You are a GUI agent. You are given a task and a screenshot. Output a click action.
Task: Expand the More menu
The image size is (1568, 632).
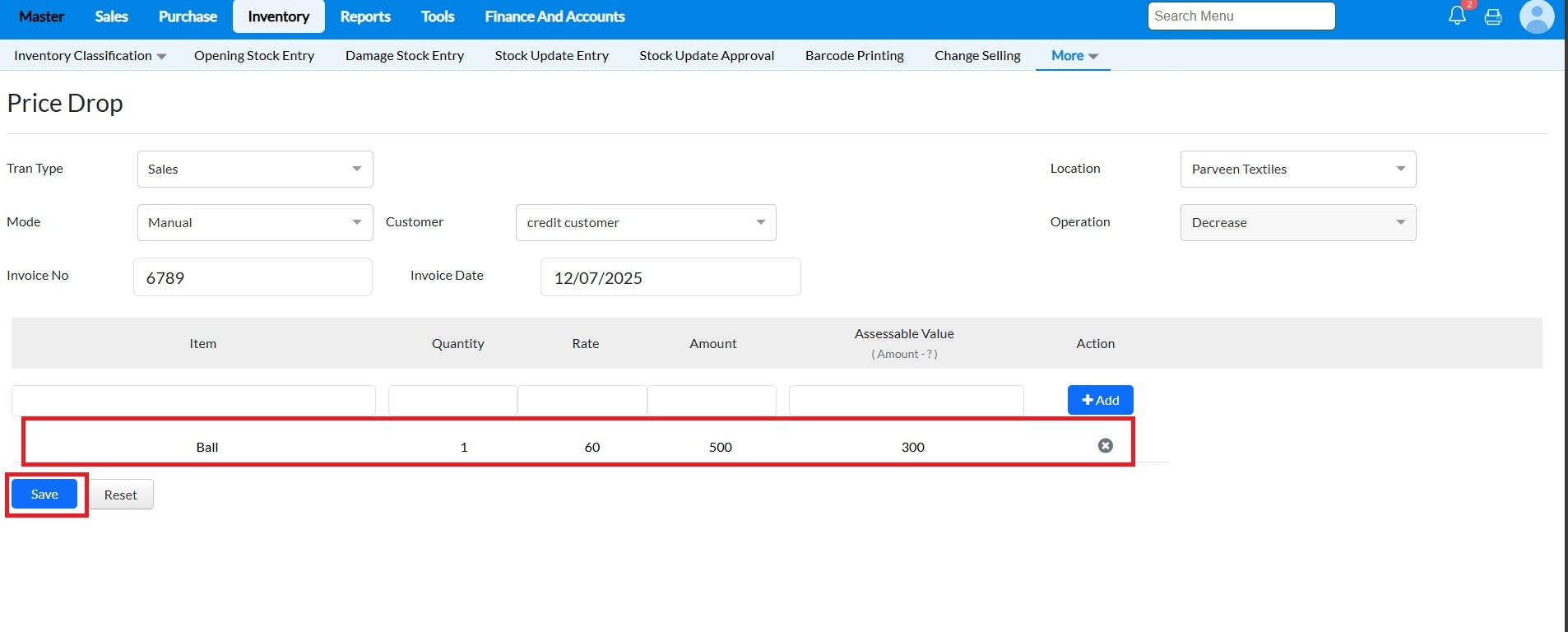1074,56
